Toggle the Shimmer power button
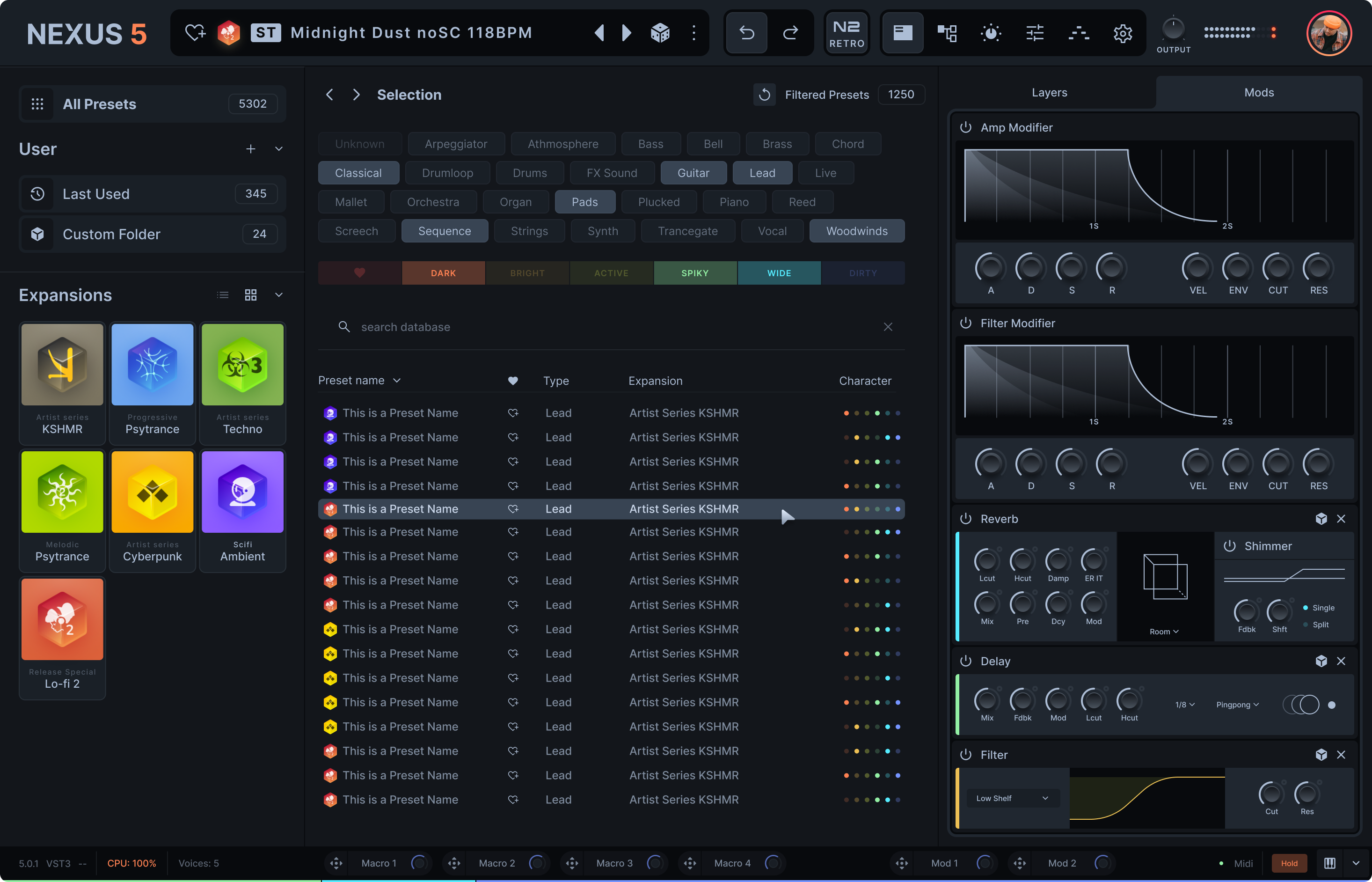The image size is (1372, 882). coord(1229,546)
